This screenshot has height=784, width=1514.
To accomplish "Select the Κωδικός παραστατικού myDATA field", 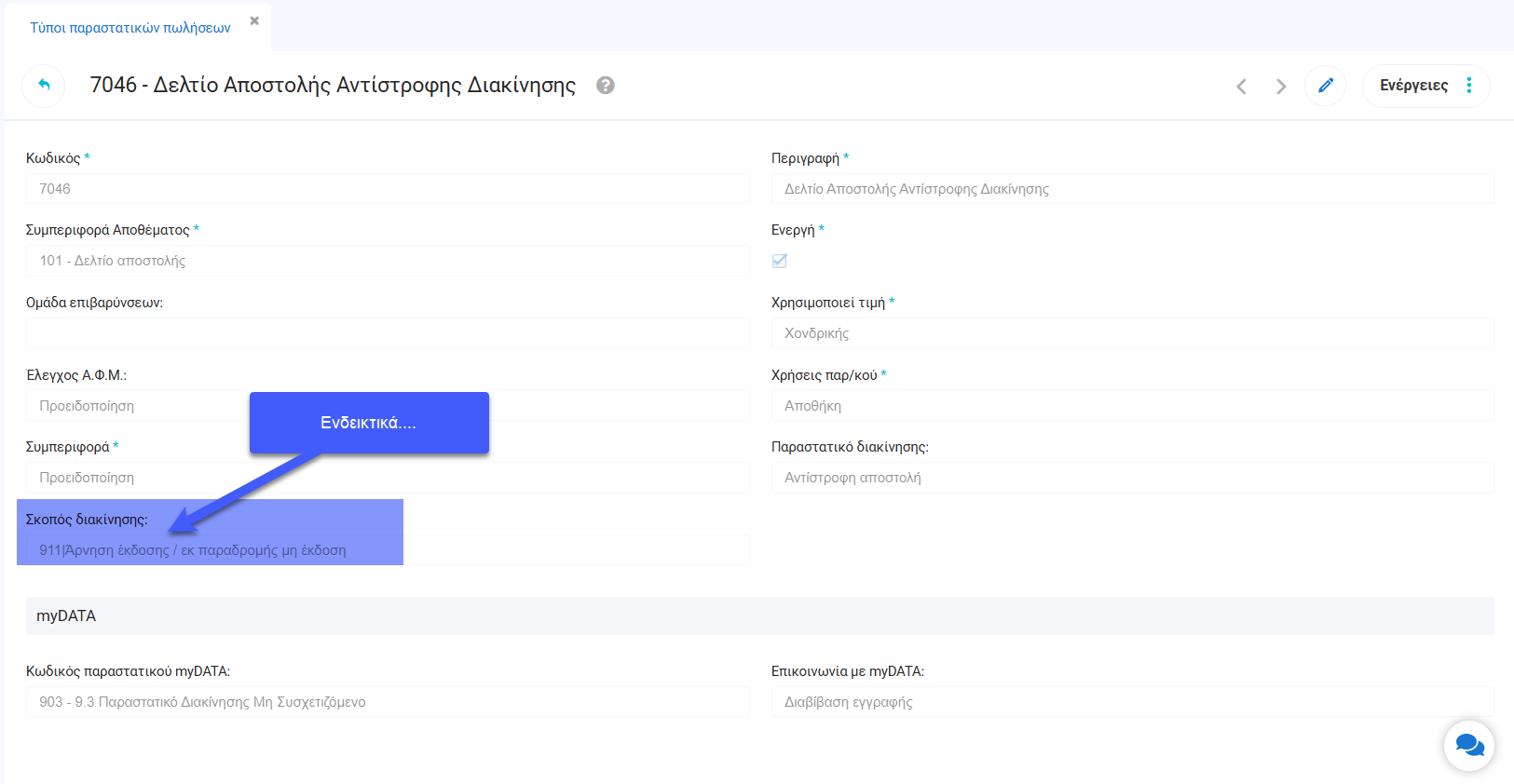I will 387,702.
